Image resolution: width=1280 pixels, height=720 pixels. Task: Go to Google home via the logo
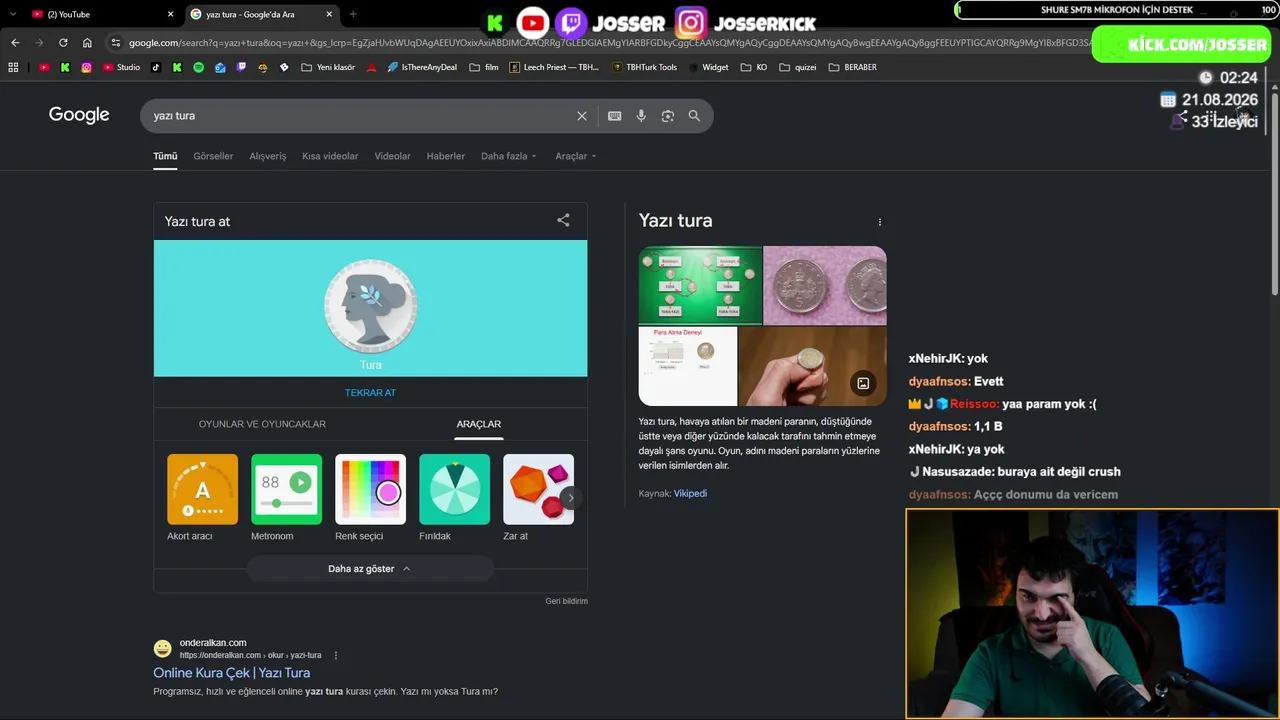79,115
